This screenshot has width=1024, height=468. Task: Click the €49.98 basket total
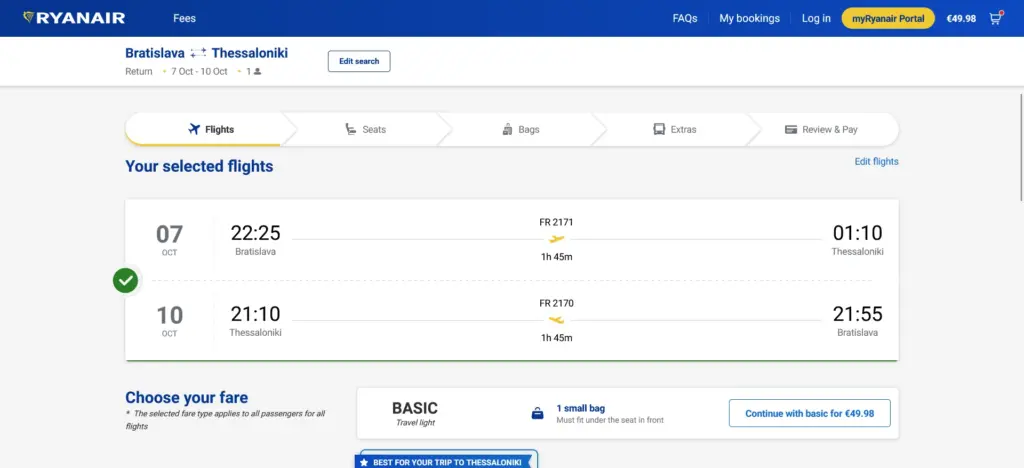coord(961,18)
